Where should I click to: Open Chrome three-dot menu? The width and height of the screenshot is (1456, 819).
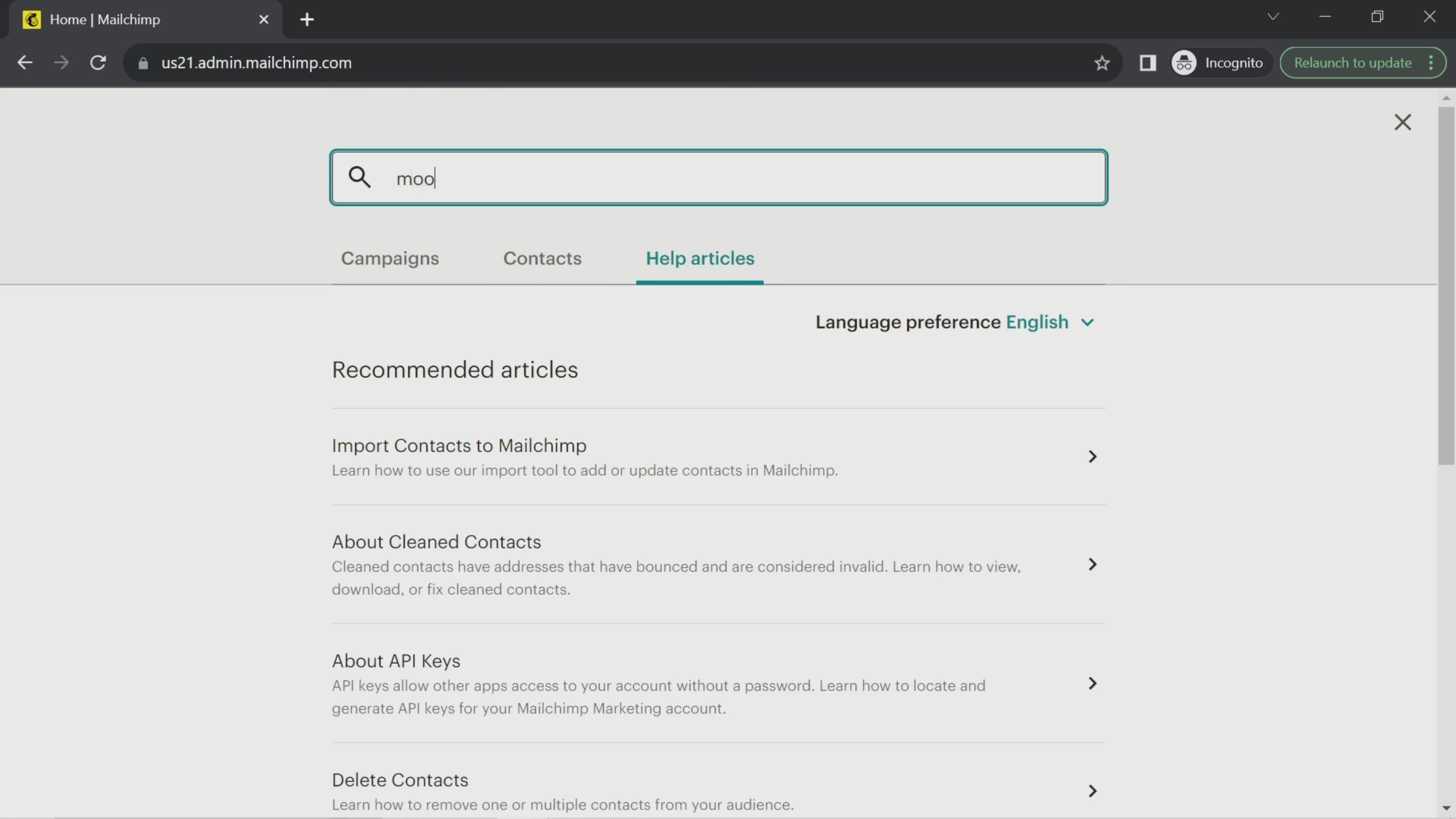[1431, 63]
